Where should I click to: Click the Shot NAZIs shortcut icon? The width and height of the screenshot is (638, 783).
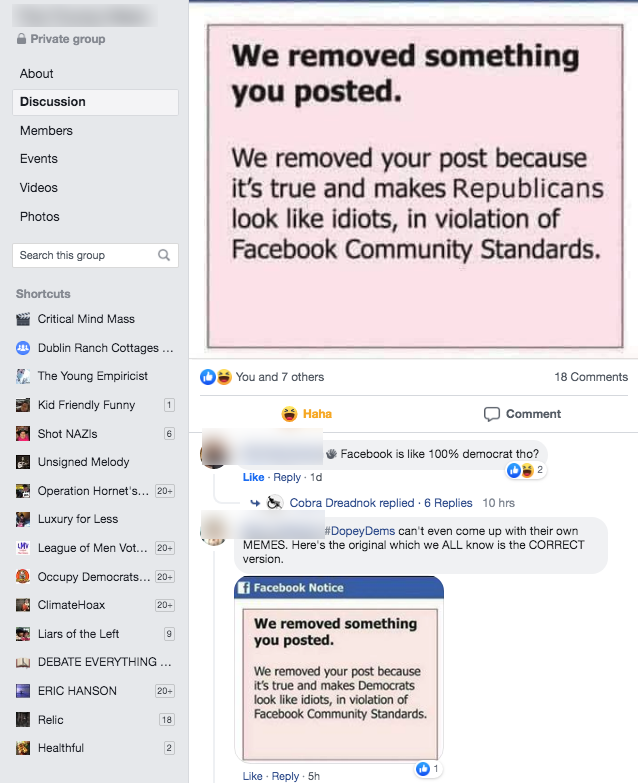[23, 434]
